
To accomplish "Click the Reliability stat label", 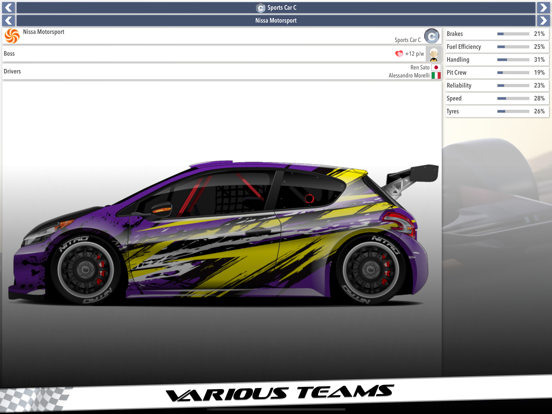I will (459, 86).
